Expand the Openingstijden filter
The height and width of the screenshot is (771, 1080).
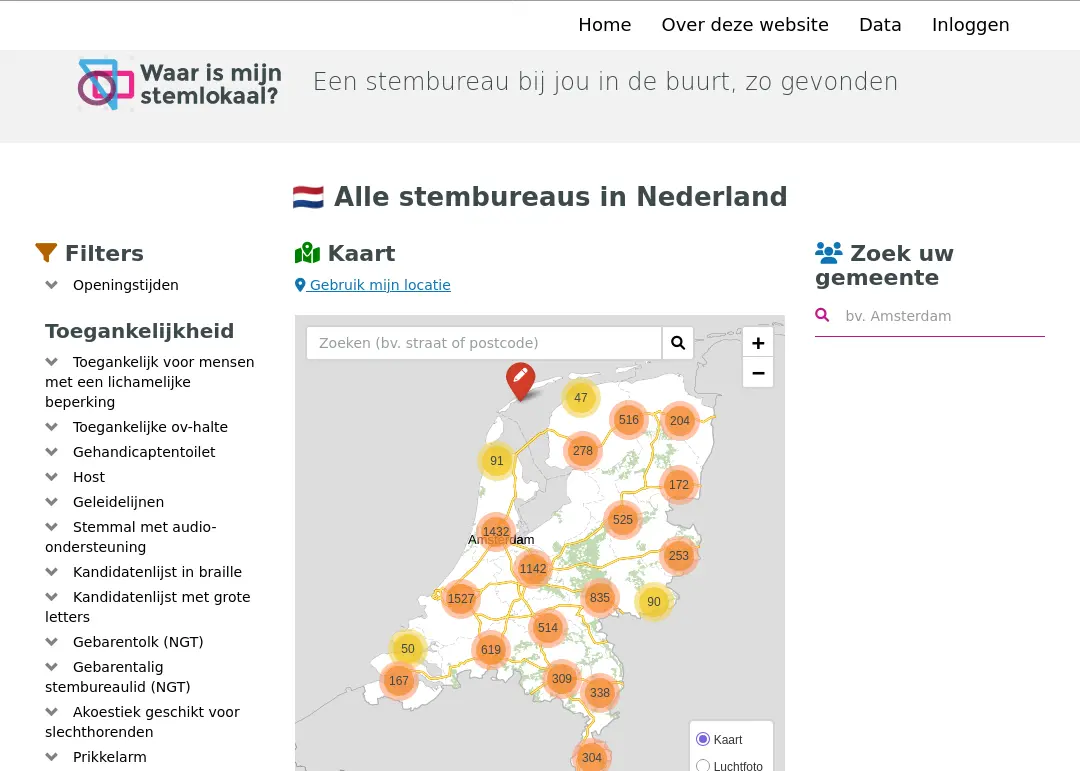(52, 285)
